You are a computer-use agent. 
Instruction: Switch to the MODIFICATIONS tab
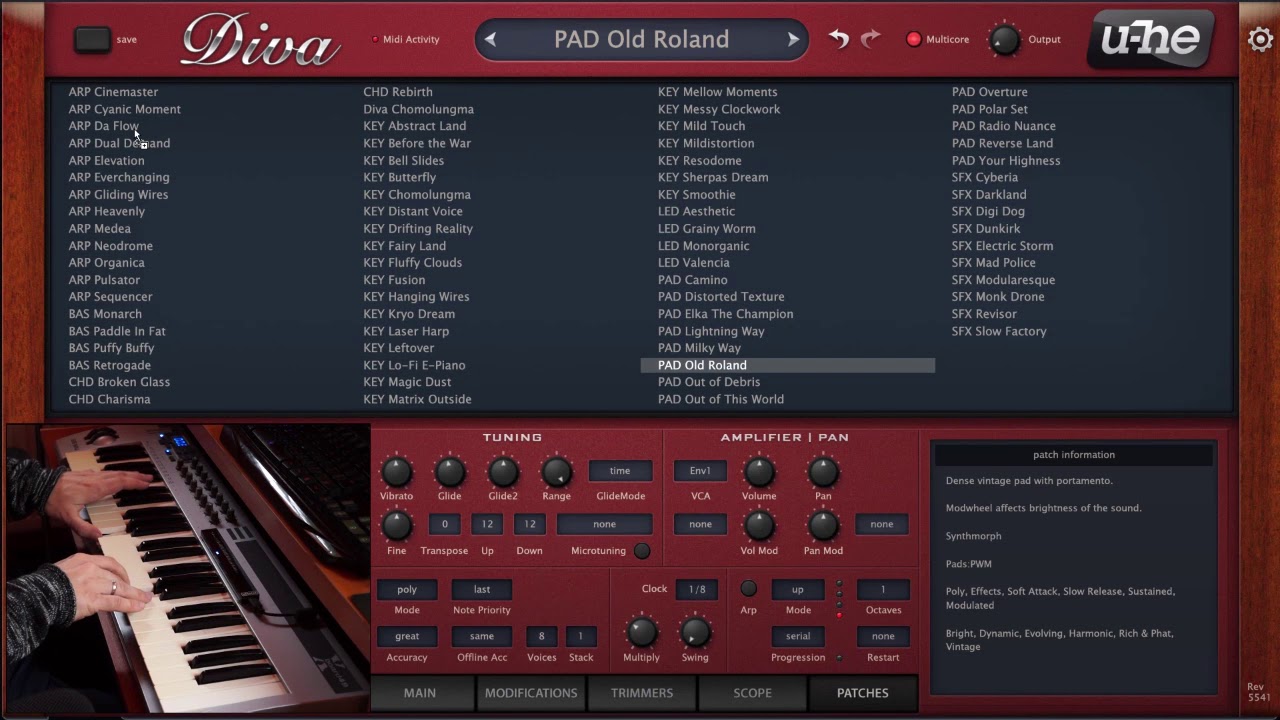click(x=531, y=693)
